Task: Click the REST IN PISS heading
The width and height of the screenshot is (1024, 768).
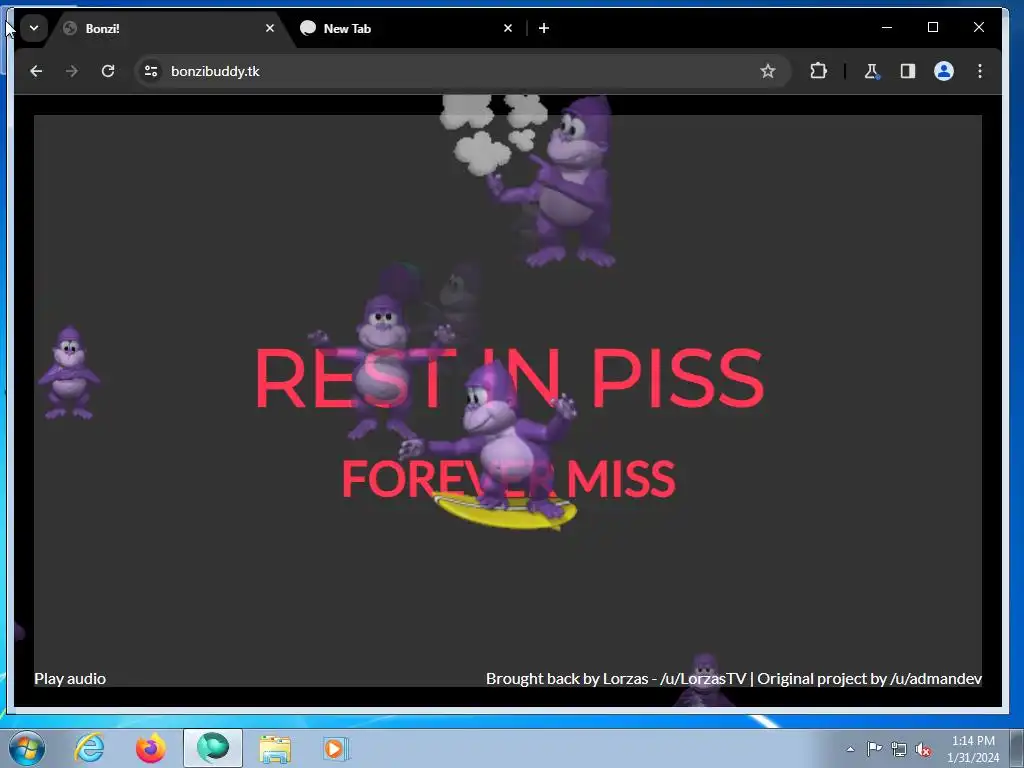Action: (509, 377)
